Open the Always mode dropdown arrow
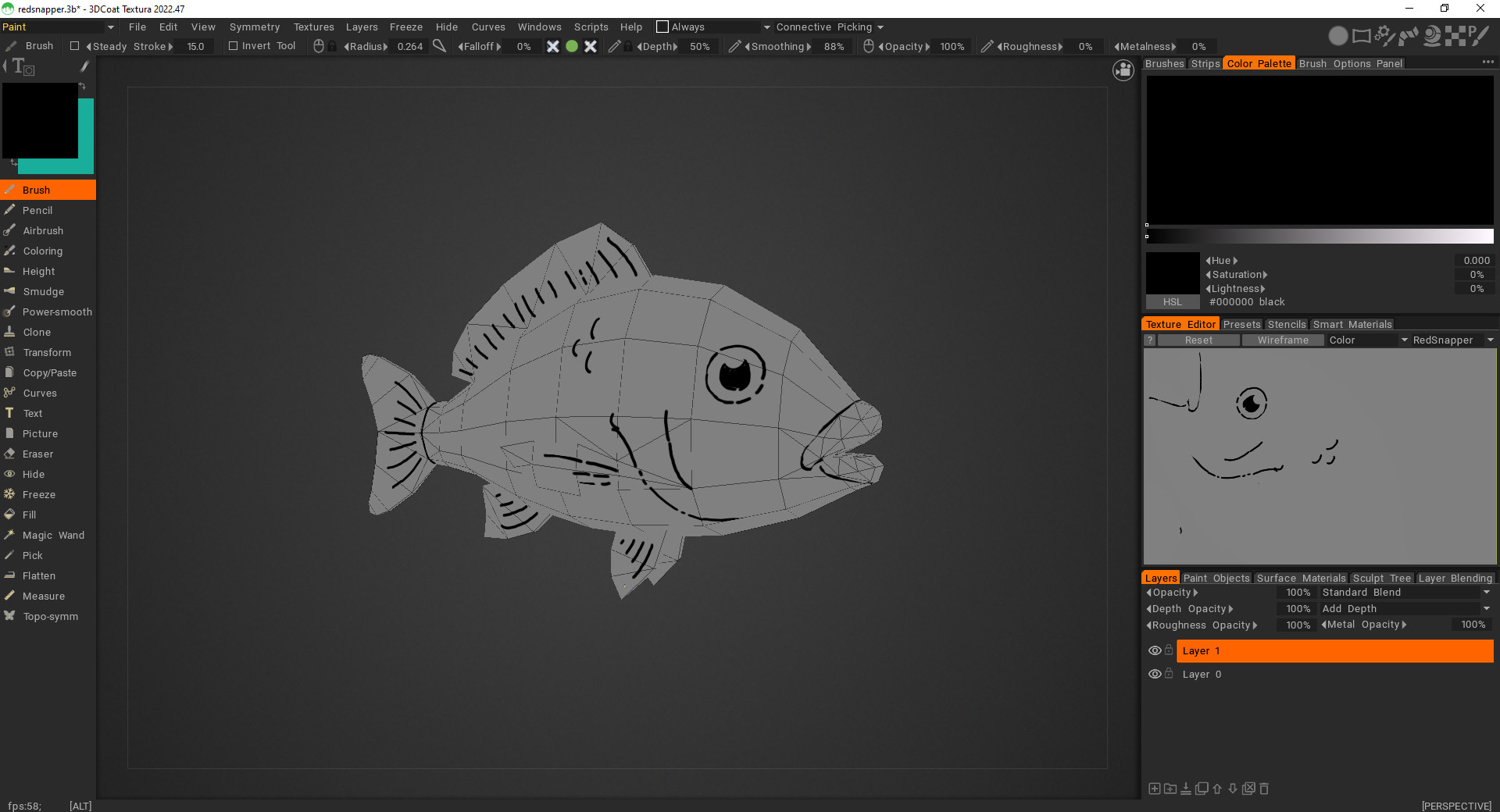 click(x=766, y=27)
